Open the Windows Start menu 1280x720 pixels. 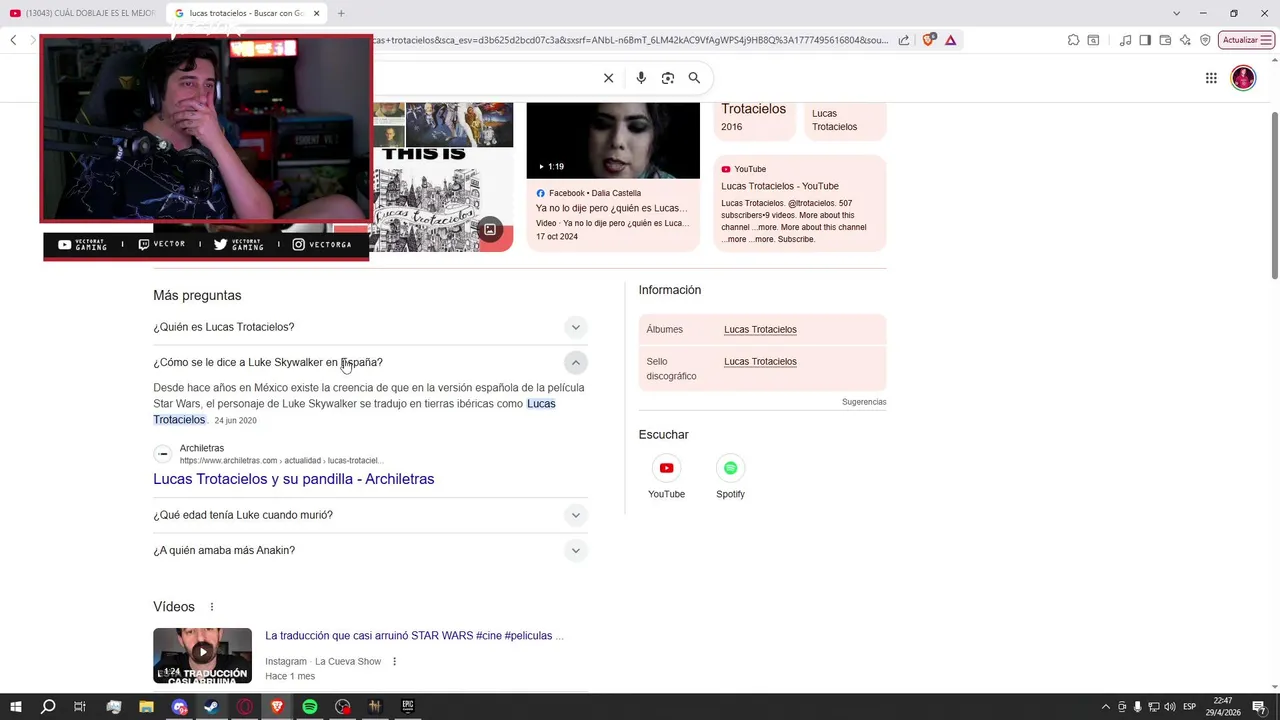pos(15,707)
